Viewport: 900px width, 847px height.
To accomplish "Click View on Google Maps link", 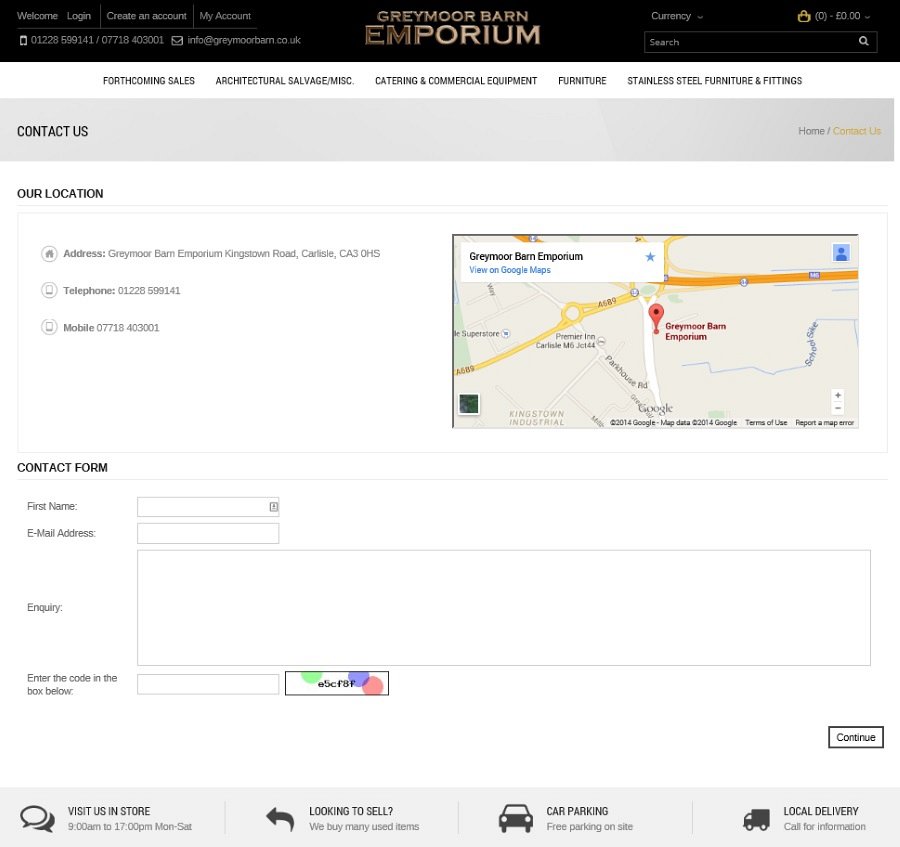I will point(510,270).
